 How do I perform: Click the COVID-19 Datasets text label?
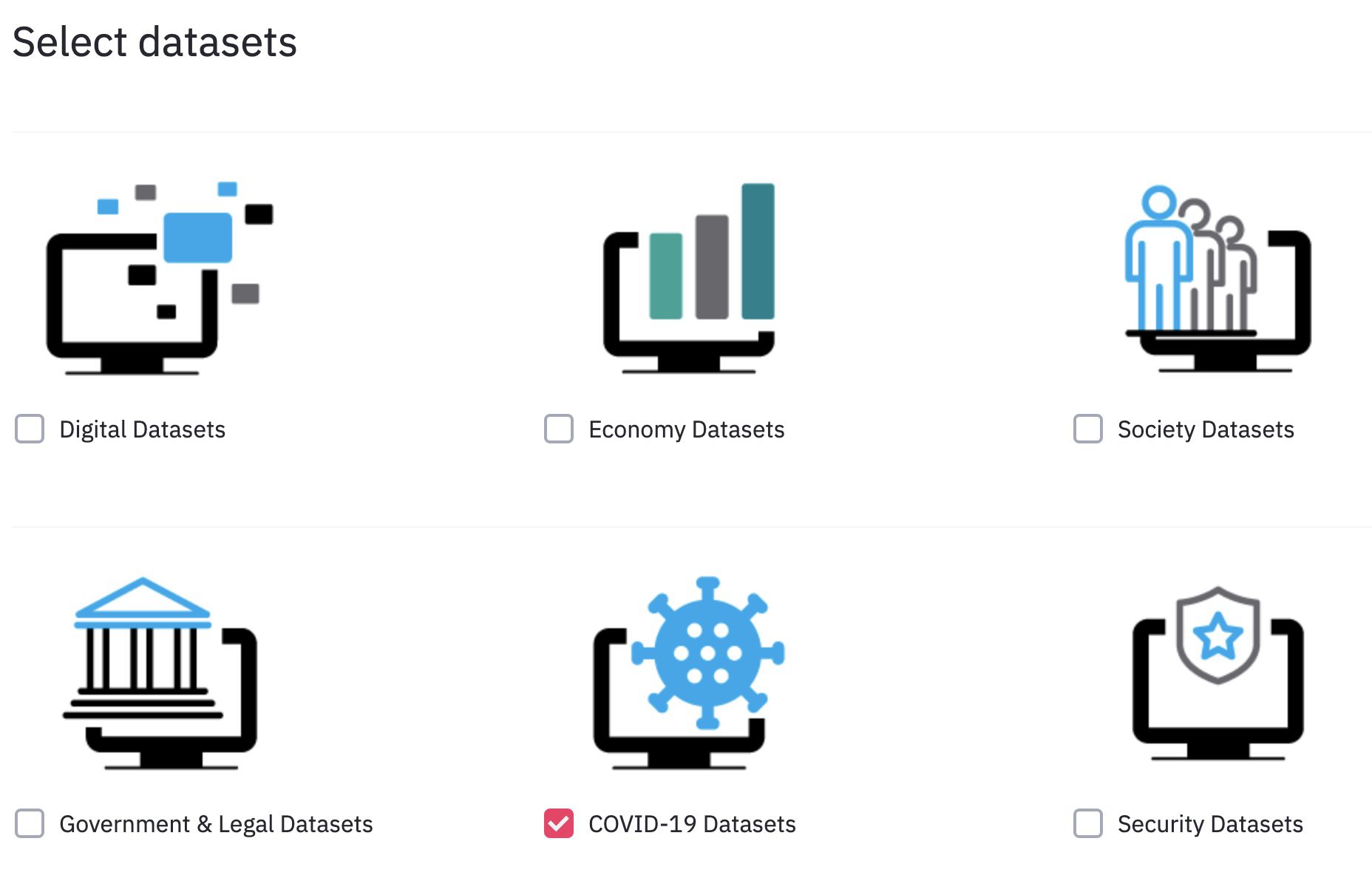point(692,824)
